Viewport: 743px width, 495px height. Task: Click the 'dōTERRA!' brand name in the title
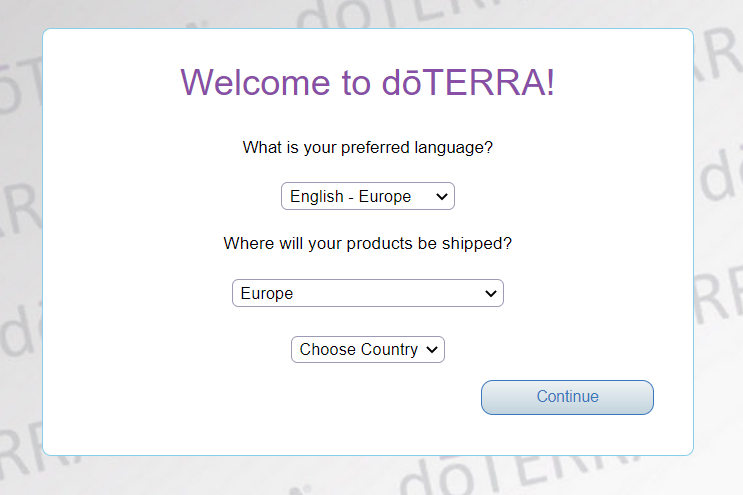pos(468,82)
